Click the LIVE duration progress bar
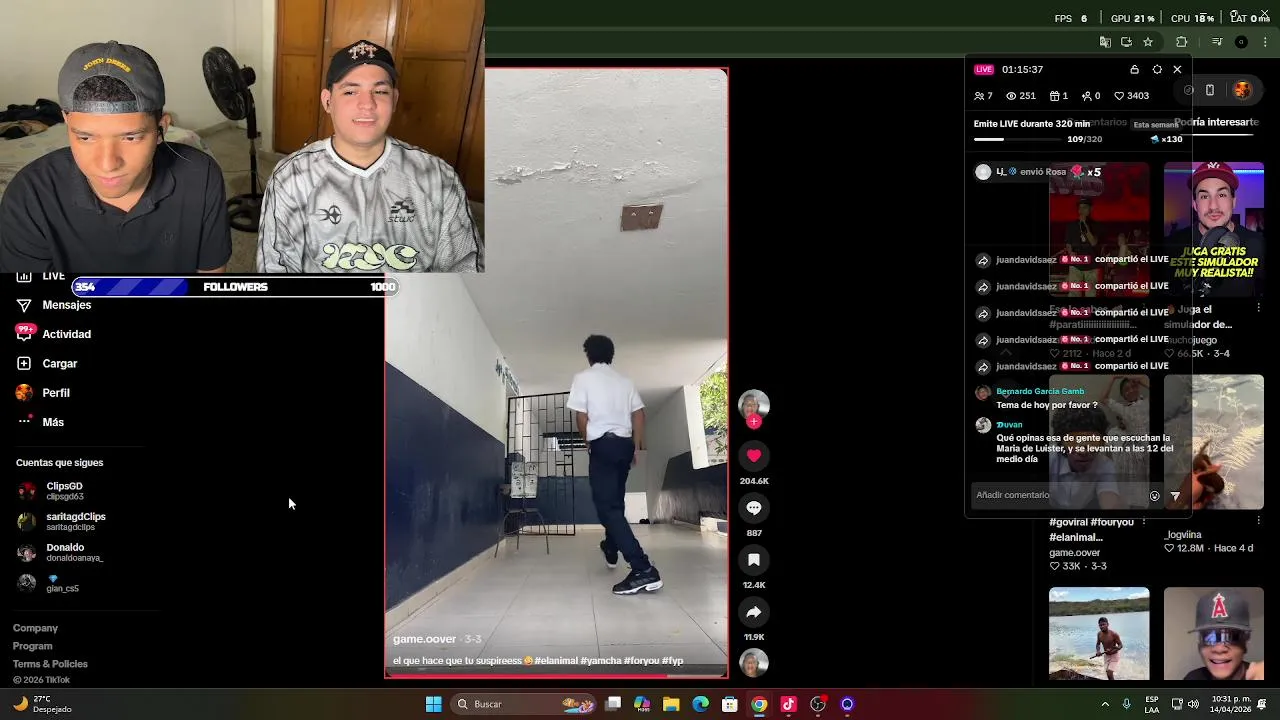This screenshot has height=720, width=1280. (x=1018, y=140)
